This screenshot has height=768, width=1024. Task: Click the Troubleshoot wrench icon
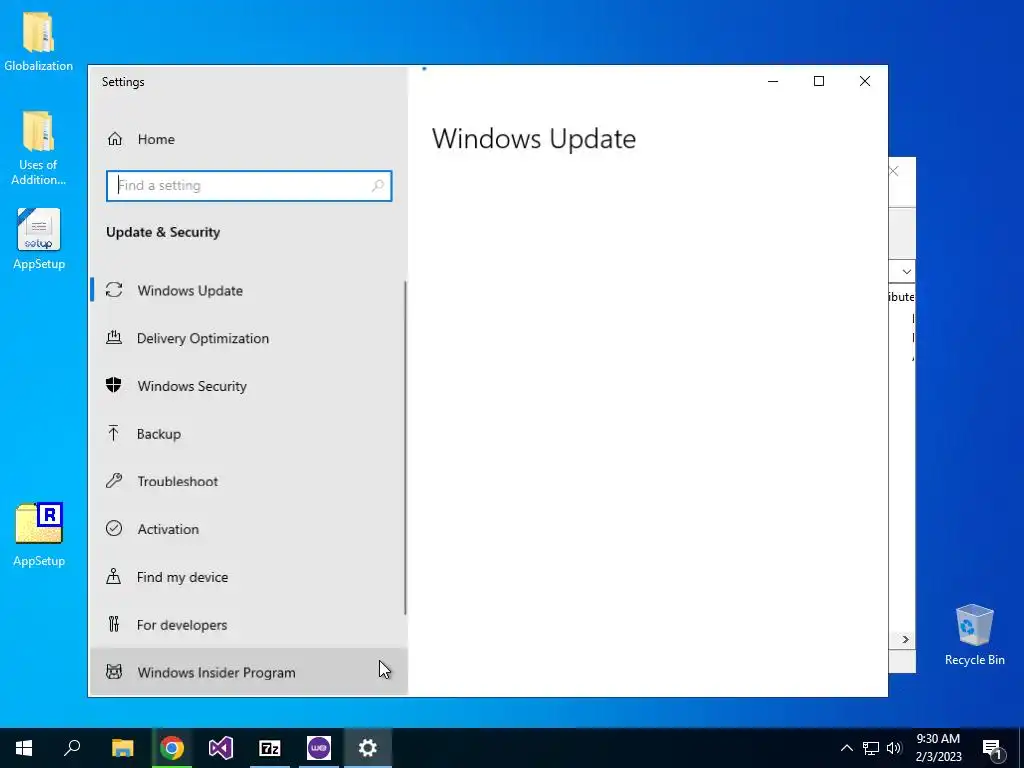[x=114, y=481]
